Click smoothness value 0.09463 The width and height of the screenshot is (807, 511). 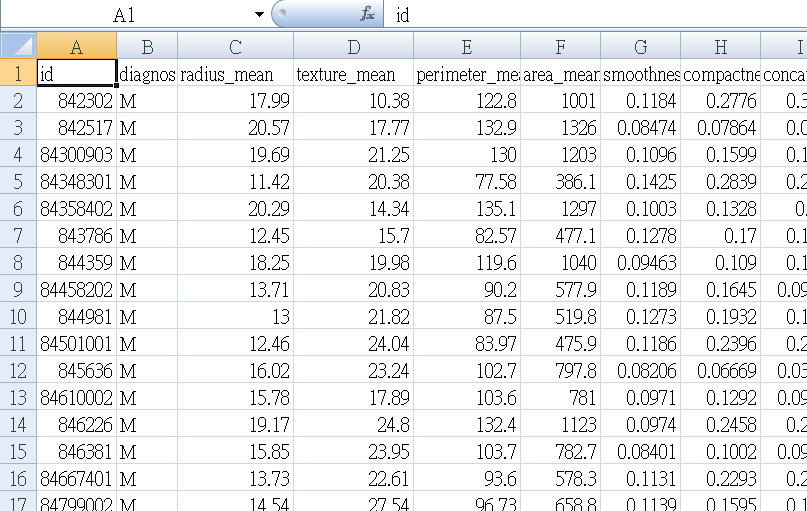640,262
